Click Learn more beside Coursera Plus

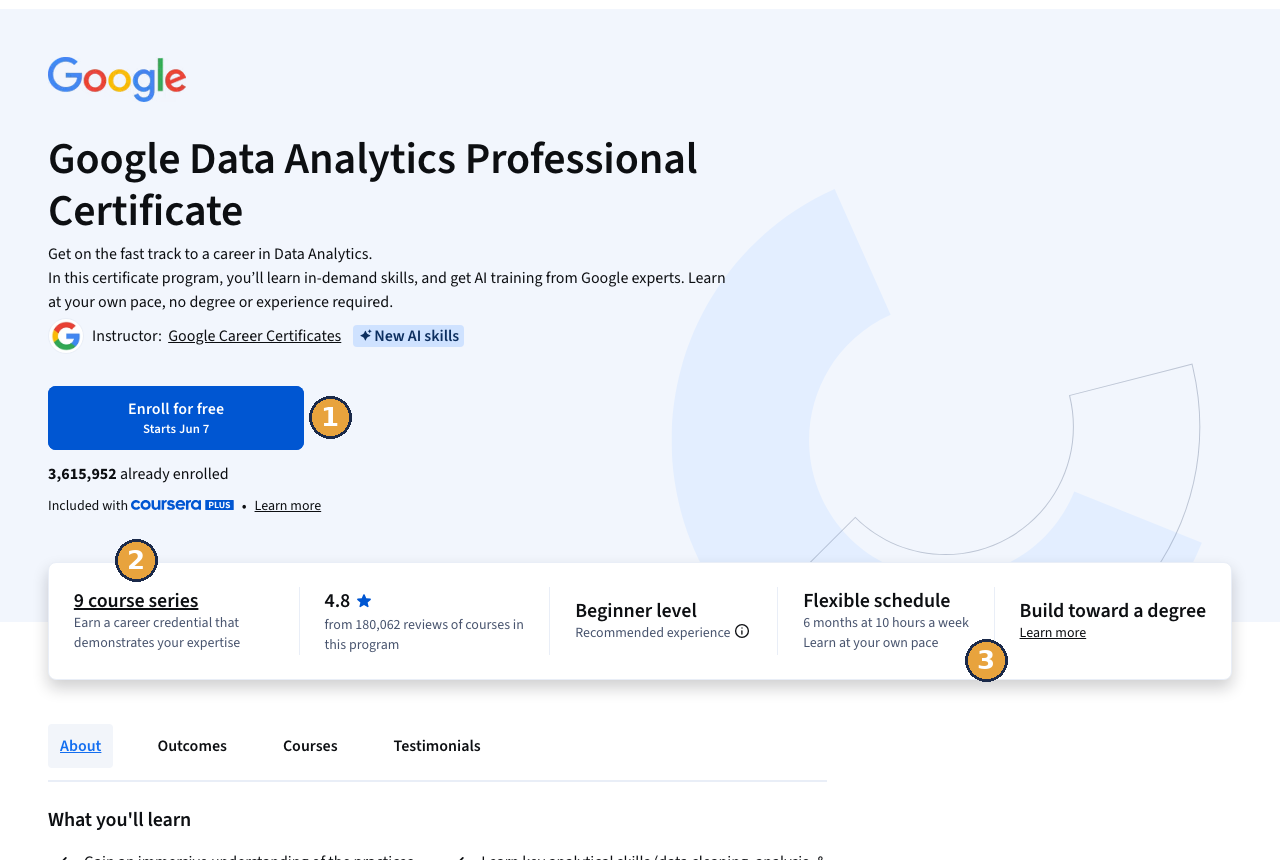[x=288, y=506]
